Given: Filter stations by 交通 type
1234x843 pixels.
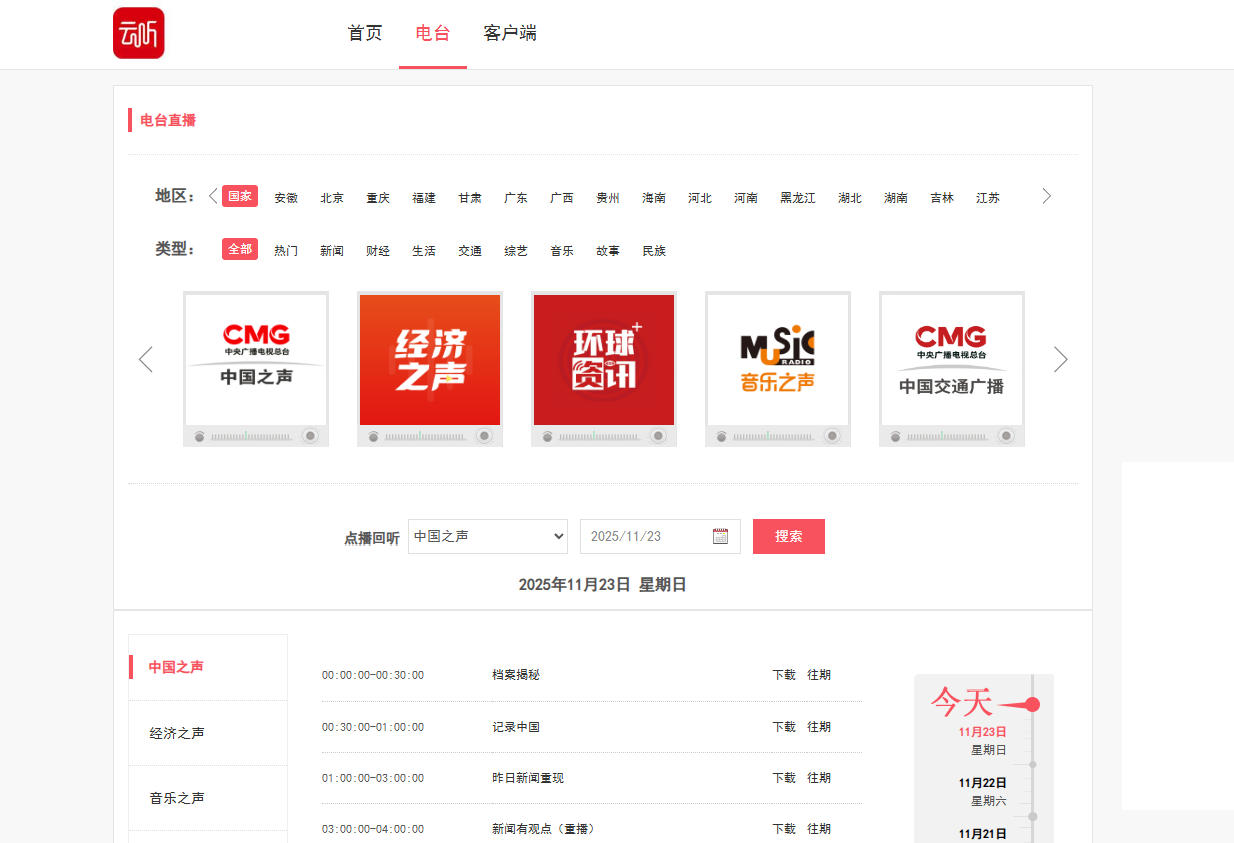Looking at the screenshot, I should click(470, 251).
